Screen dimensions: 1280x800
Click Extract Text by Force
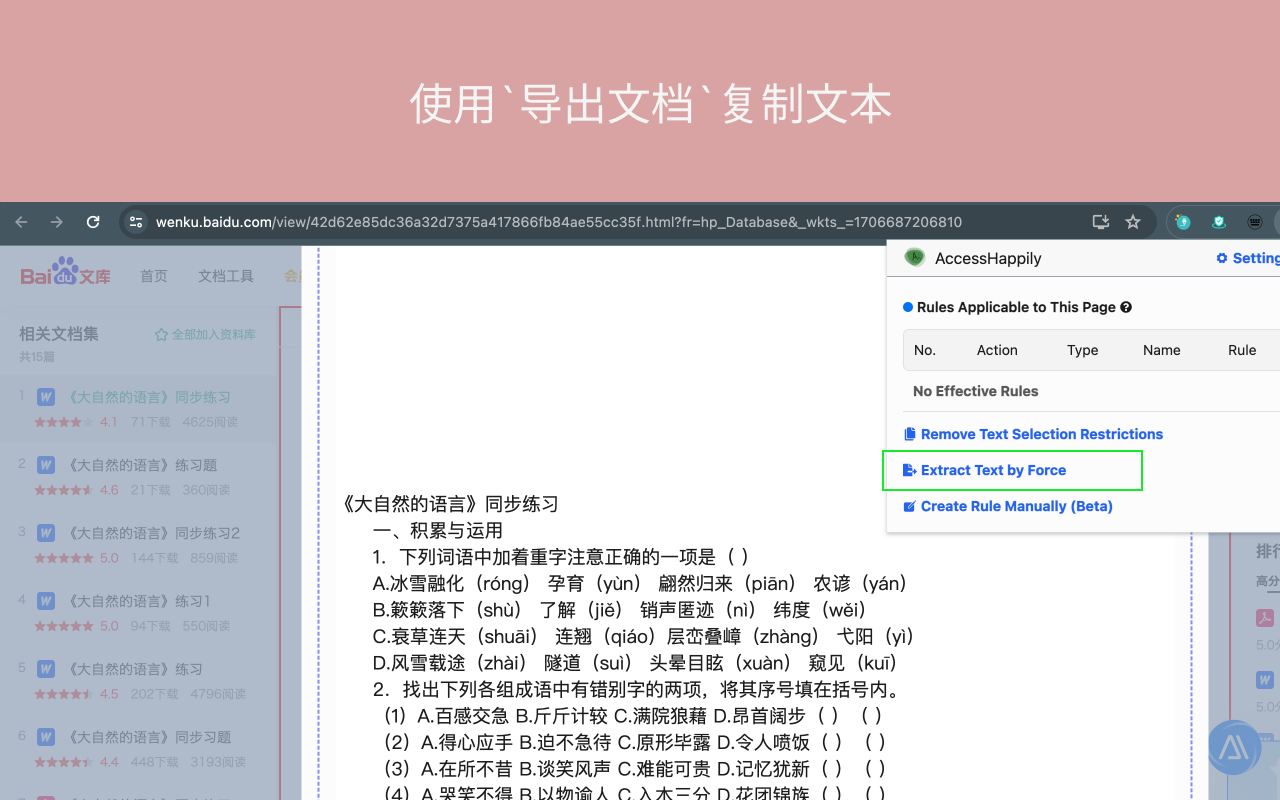(985, 470)
